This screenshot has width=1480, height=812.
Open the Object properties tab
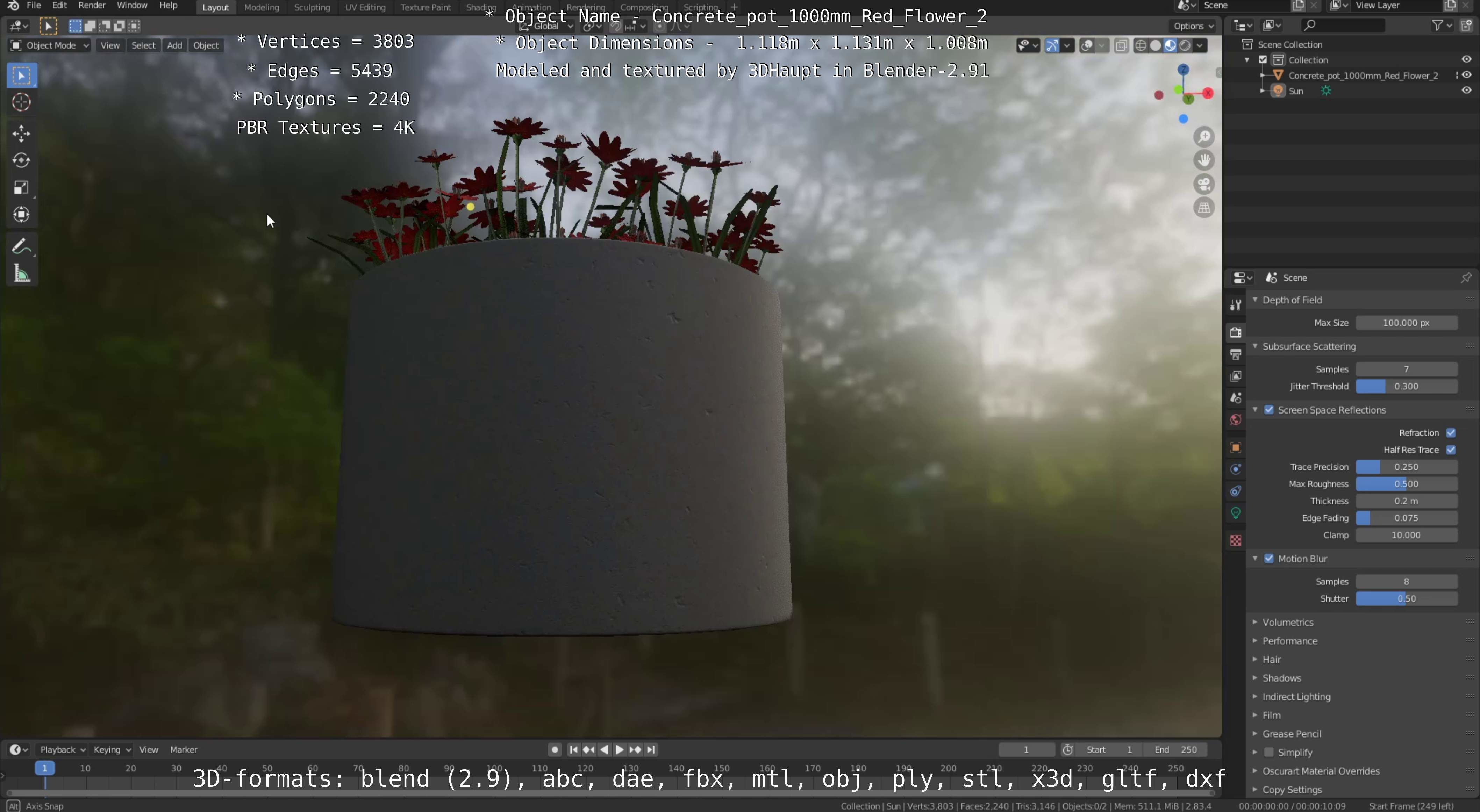coord(1235,447)
